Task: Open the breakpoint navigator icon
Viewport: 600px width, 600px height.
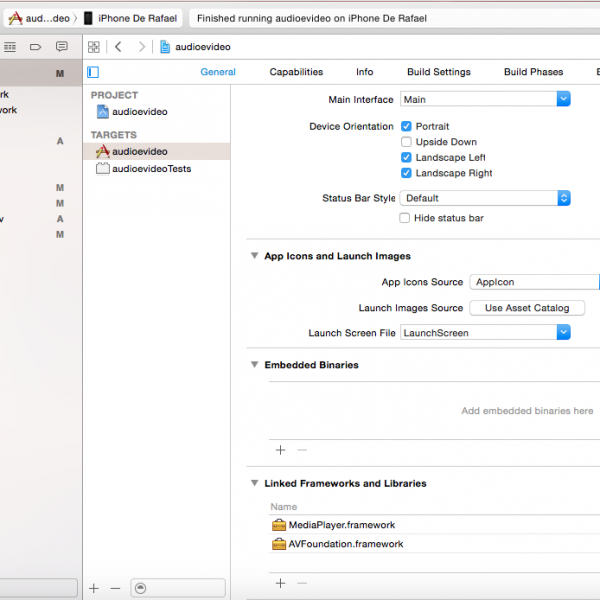Action: pyautogui.click(x=35, y=47)
